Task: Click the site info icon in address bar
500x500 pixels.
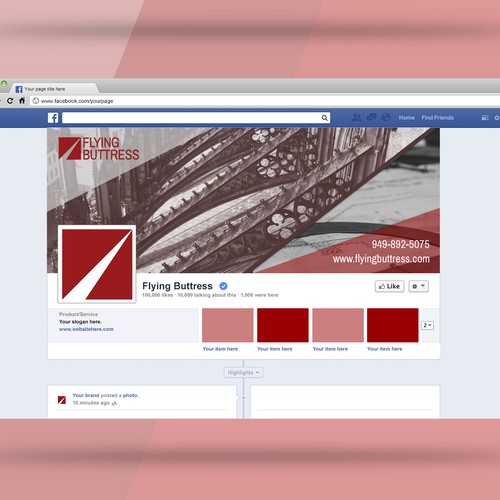Action: [x=36, y=101]
